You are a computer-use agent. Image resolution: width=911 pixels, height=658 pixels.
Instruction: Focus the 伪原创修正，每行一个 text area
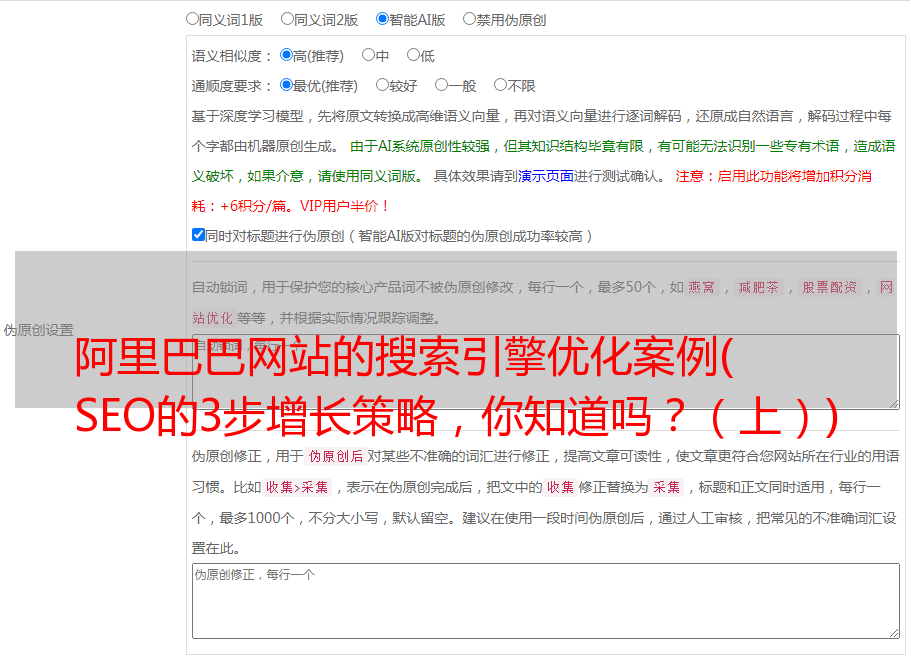point(546,601)
